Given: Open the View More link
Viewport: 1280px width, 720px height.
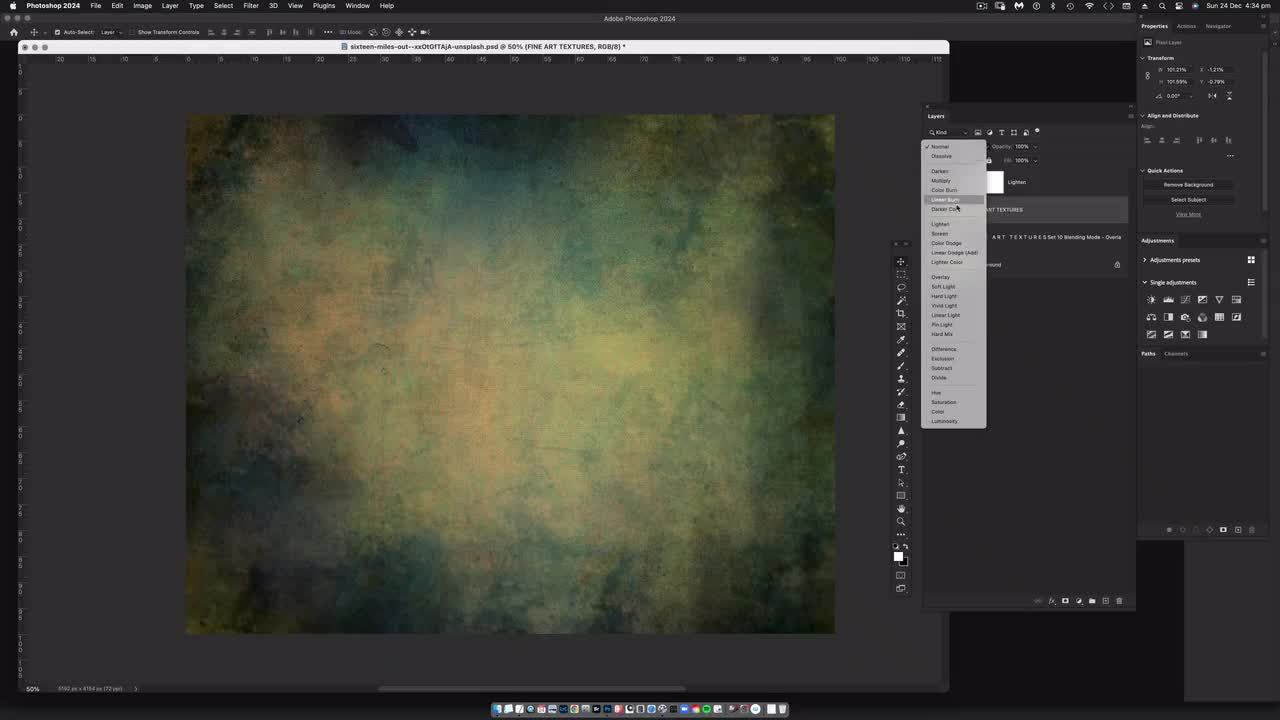Looking at the screenshot, I should [1188, 214].
